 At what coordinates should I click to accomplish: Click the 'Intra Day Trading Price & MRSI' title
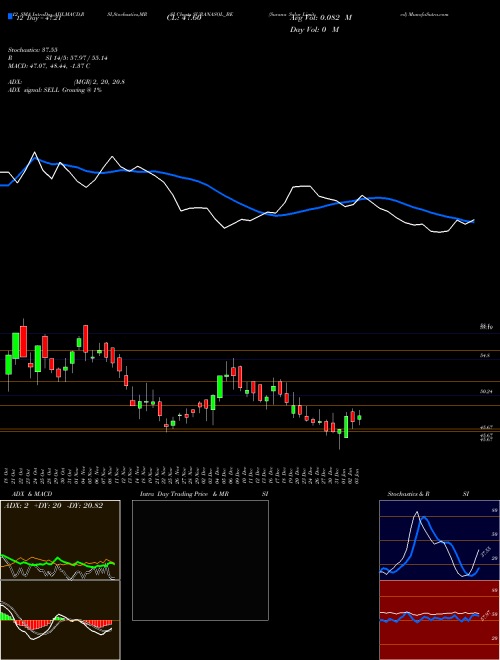205,494
